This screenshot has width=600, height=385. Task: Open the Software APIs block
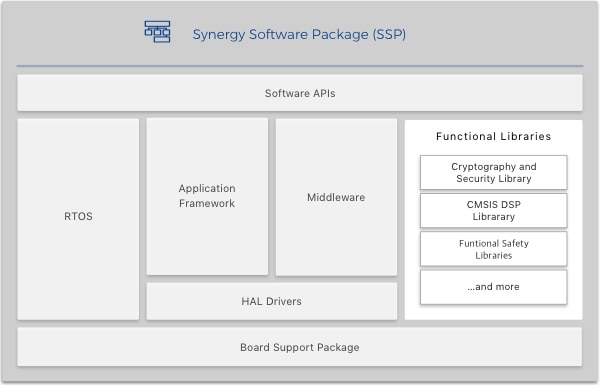click(x=300, y=93)
